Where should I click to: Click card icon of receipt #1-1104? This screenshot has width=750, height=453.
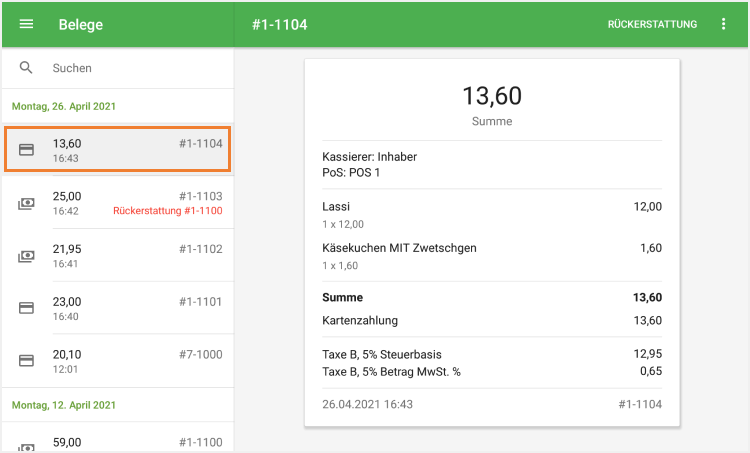pos(27,150)
